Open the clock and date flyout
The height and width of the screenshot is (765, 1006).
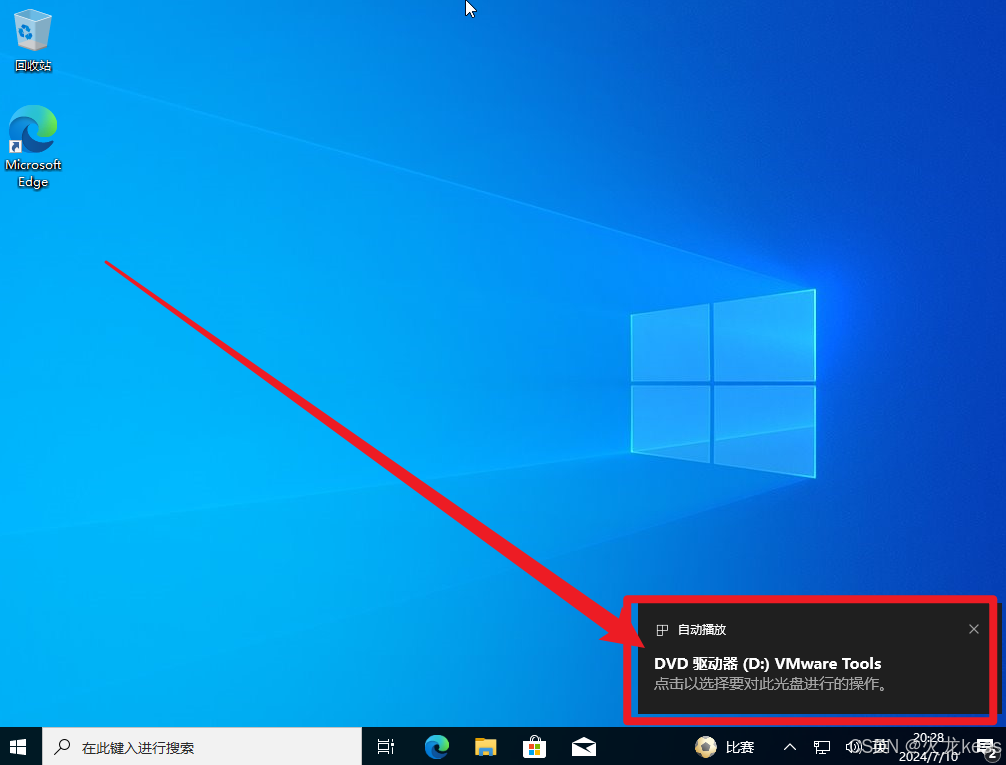coord(929,747)
